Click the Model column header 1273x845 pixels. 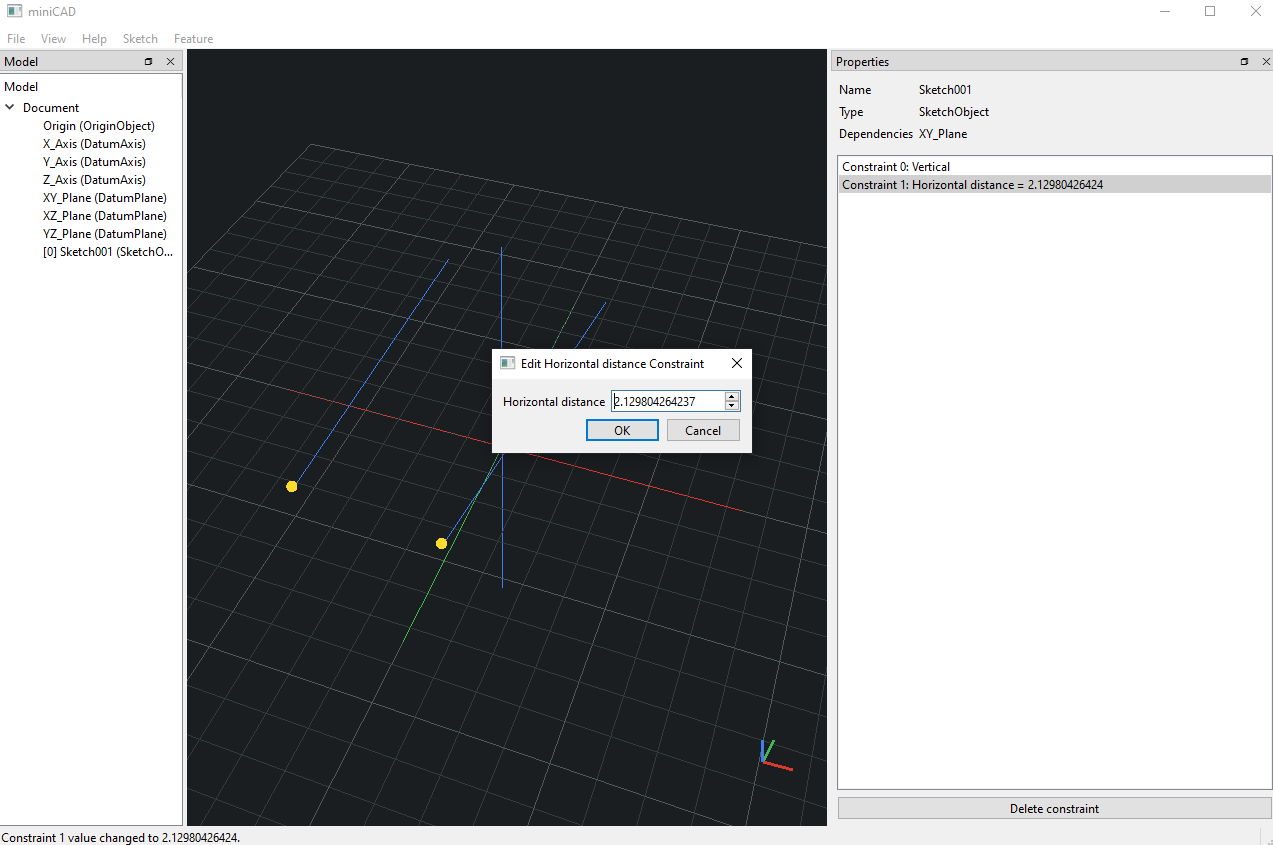coord(91,87)
